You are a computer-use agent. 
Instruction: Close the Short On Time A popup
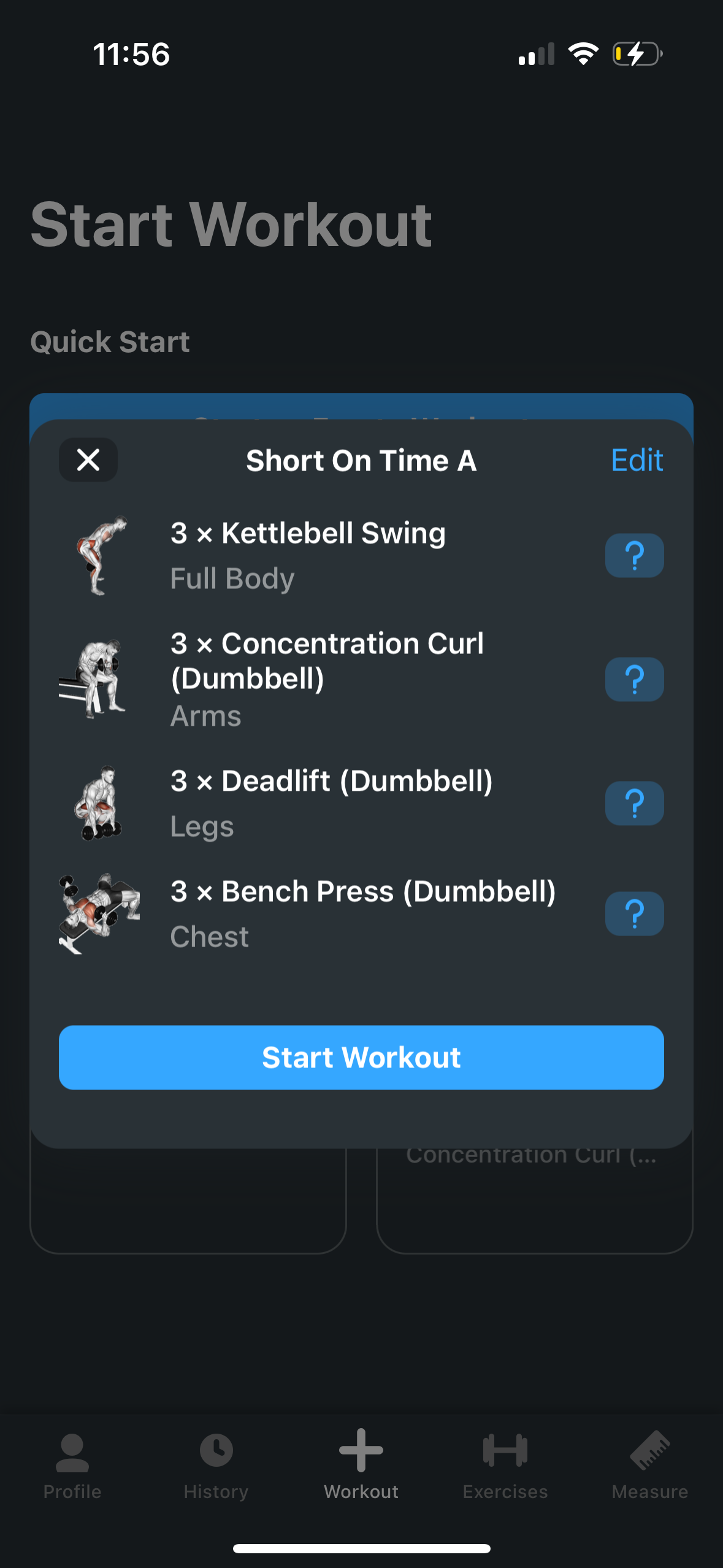88,459
